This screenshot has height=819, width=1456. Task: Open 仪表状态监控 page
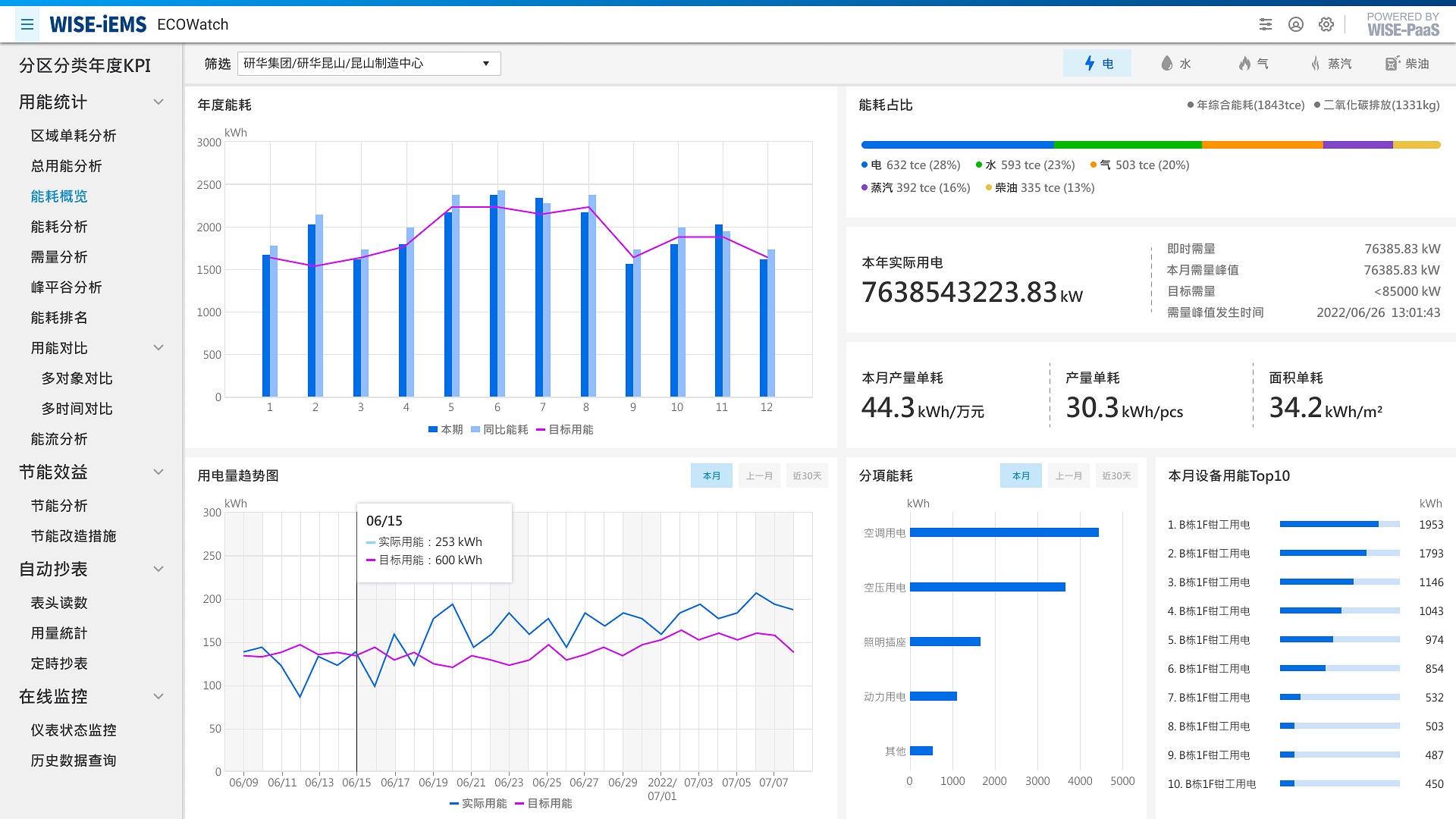click(x=74, y=730)
